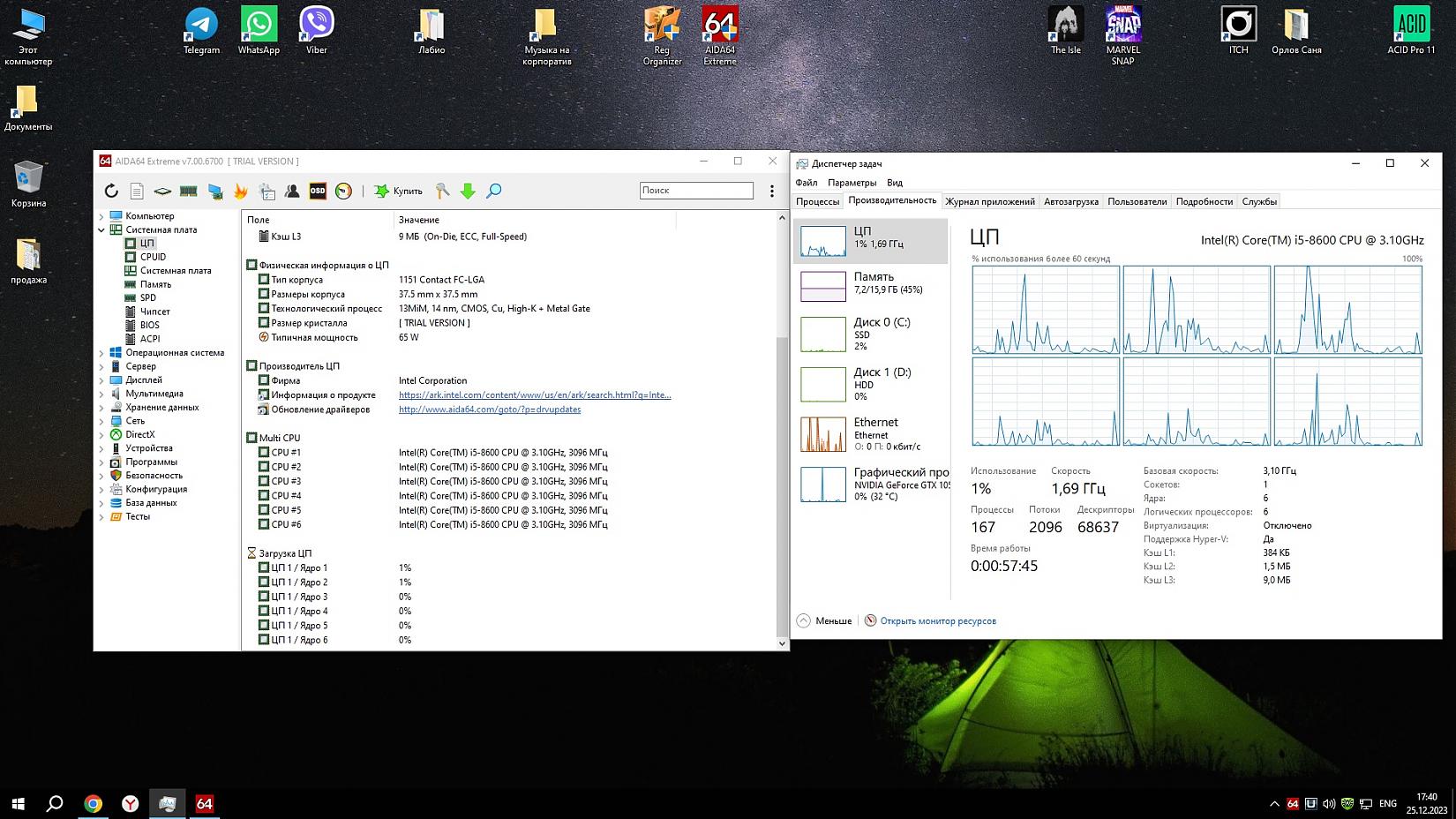Expand the Операционная система tree node
The height and width of the screenshot is (819, 1456).
tap(101, 353)
